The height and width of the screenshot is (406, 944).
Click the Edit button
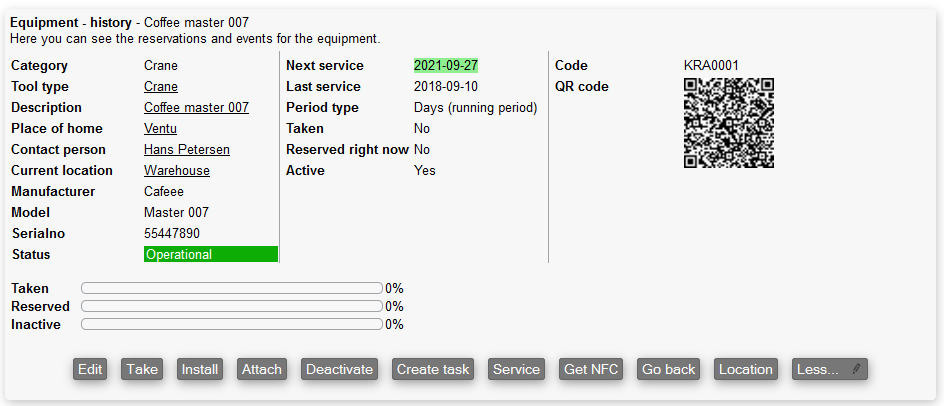point(90,369)
